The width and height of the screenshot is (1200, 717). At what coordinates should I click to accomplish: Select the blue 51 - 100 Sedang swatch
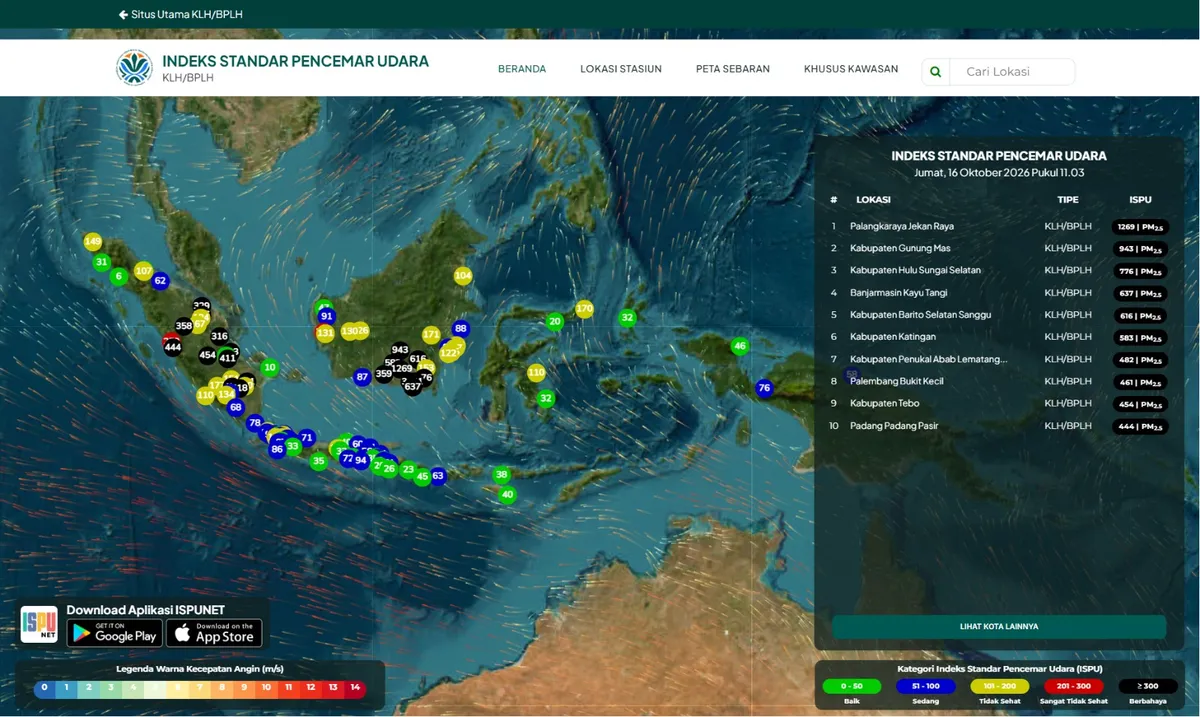pos(925,687)
